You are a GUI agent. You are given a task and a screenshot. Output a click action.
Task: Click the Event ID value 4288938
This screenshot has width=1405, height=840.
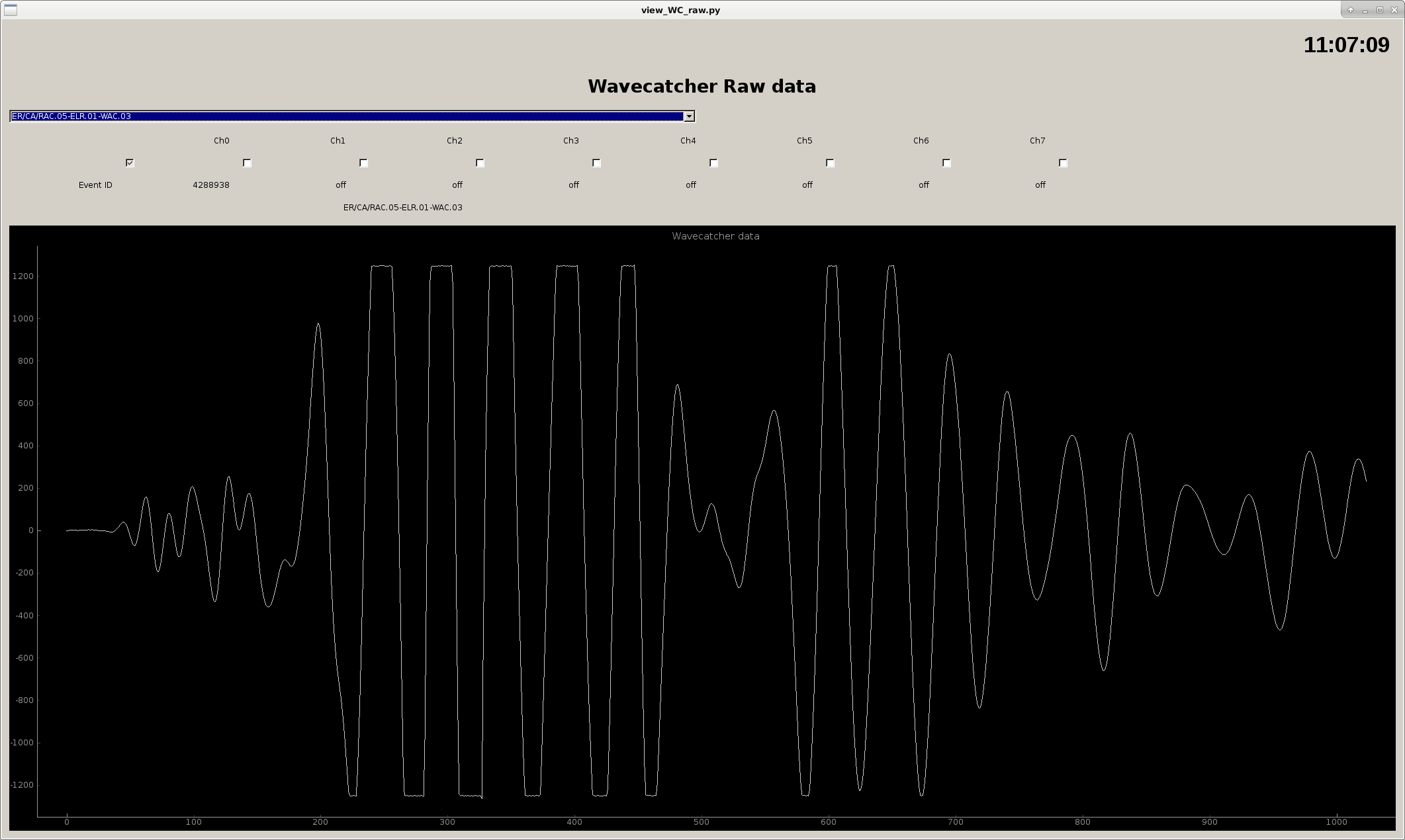click(x=211, y=185)
